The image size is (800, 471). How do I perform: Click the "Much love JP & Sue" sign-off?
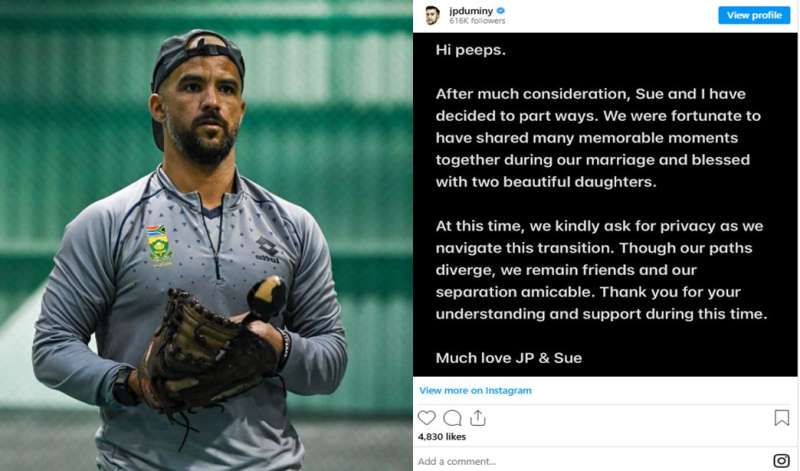pos(508,357)
